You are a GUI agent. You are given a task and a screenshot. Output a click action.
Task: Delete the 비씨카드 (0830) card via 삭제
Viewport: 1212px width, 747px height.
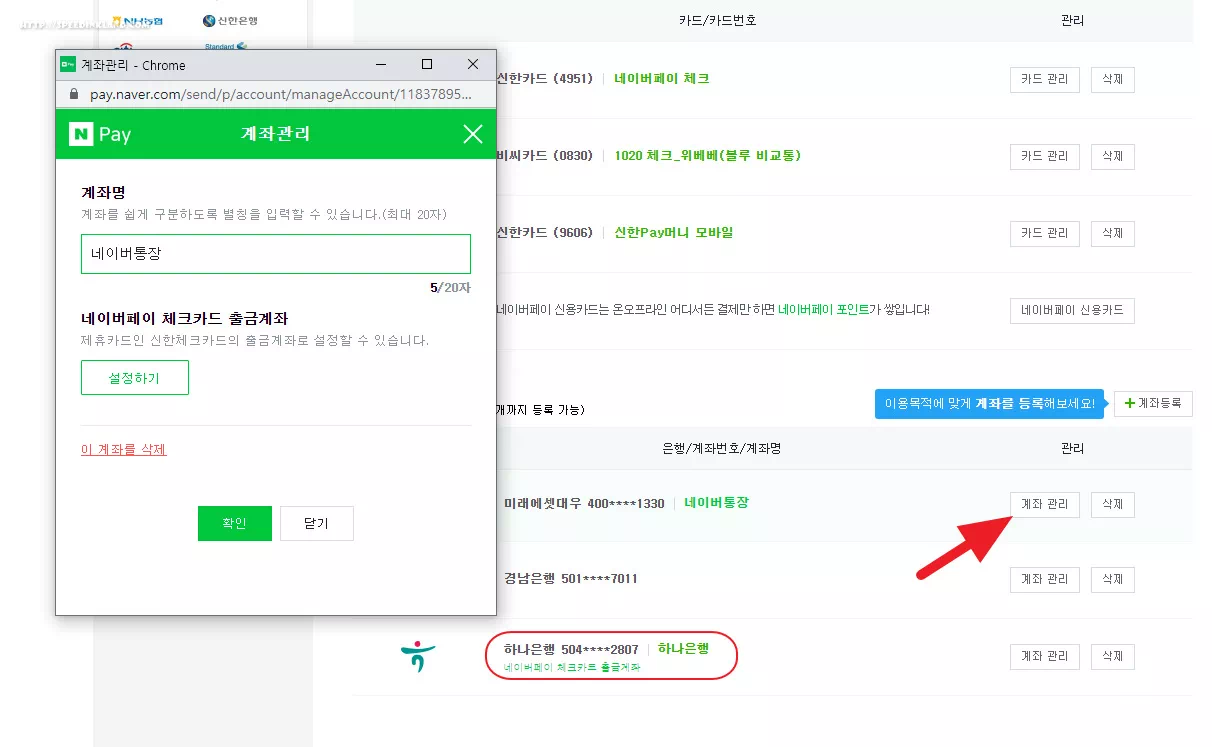[1112, 156]
